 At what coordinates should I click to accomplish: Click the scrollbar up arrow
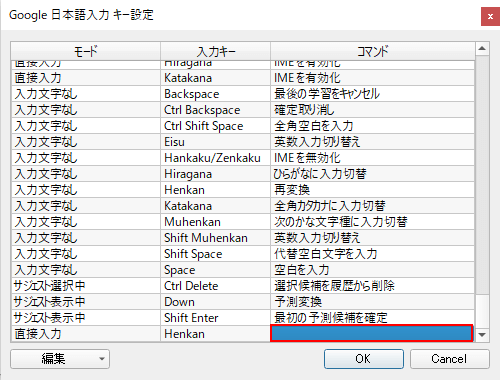coord(482,49)
